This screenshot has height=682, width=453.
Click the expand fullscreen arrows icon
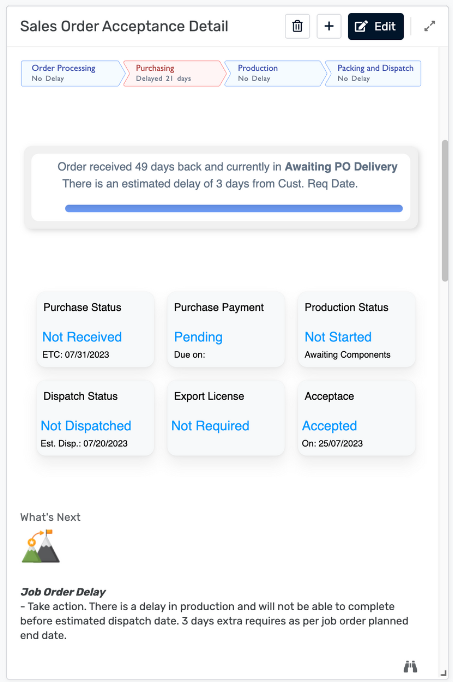[430, 27]
